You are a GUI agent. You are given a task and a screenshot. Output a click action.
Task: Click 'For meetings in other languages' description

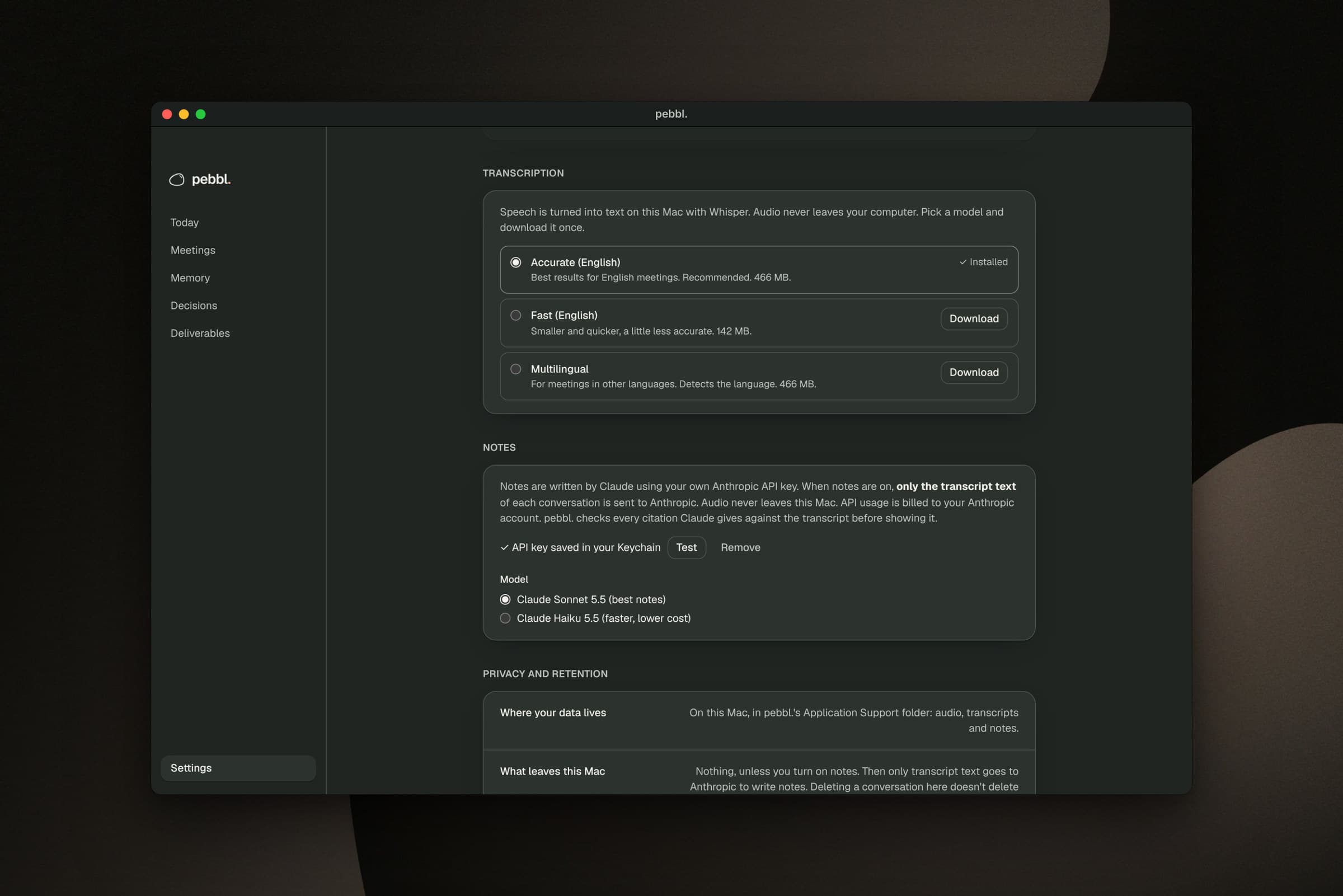point(674,384)
